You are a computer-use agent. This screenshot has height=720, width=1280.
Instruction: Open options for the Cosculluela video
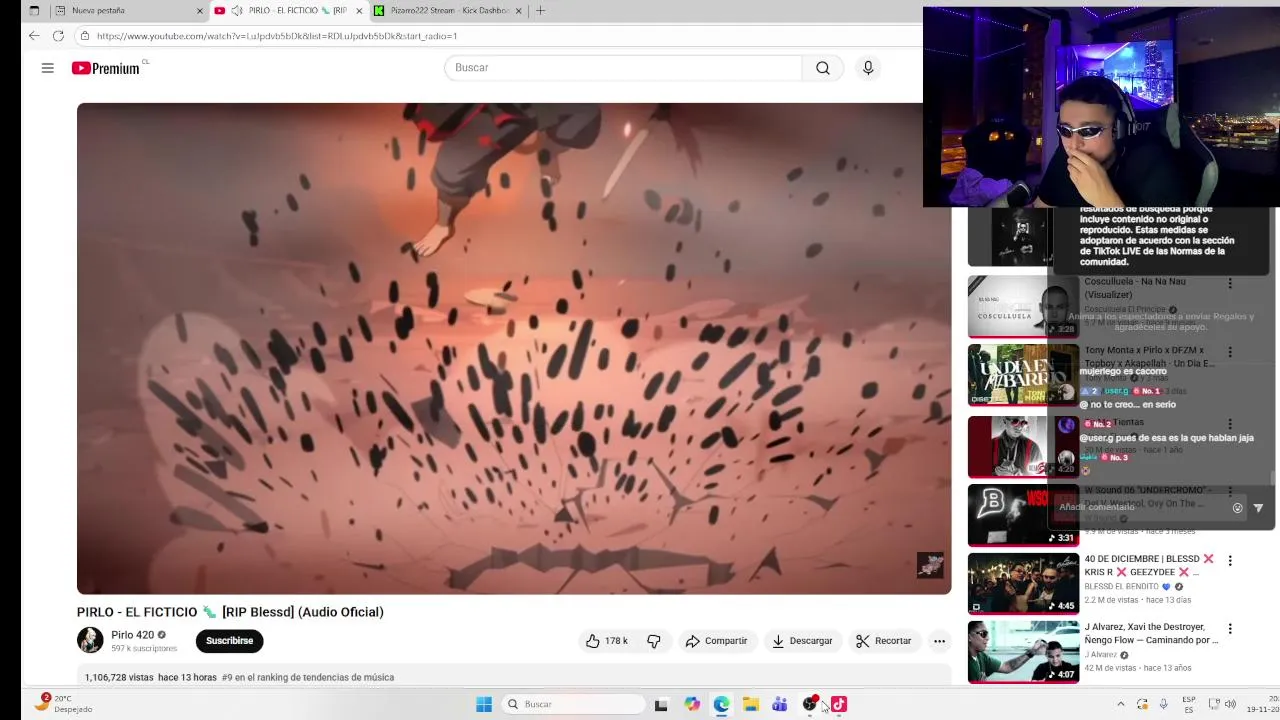pos(1230,283)
